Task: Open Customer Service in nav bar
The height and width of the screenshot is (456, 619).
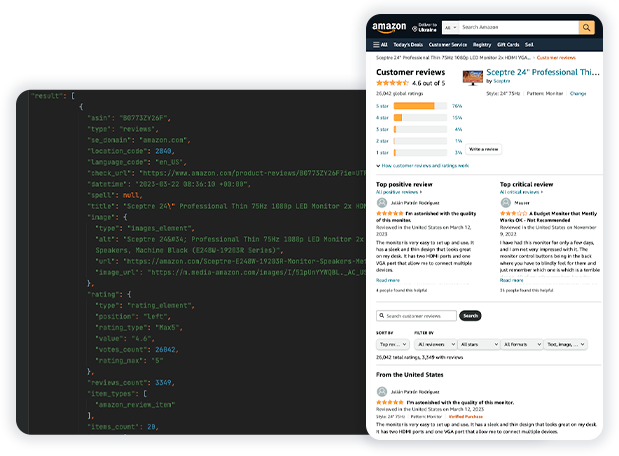Action: (x=448, y=45)
